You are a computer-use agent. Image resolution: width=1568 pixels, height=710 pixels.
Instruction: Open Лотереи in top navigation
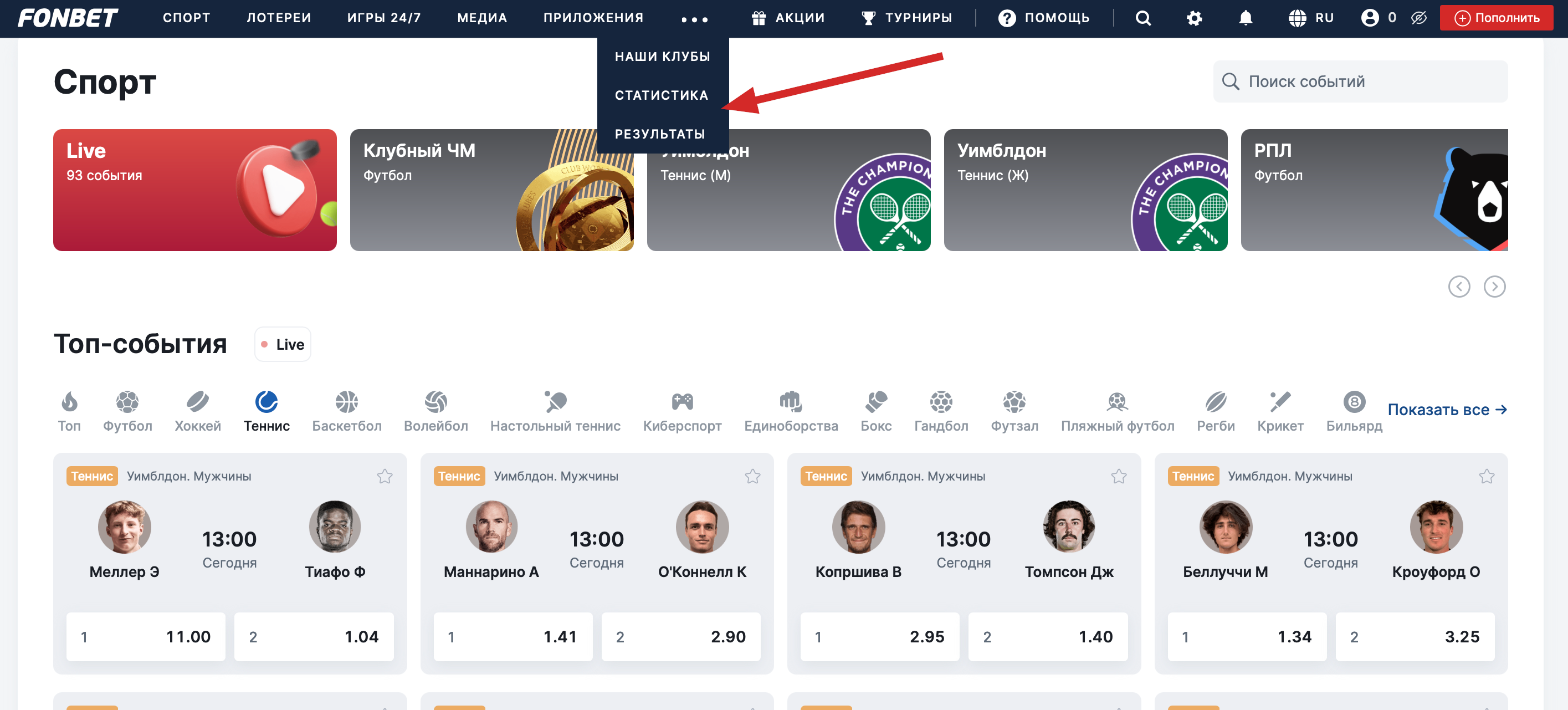point(278,18)
